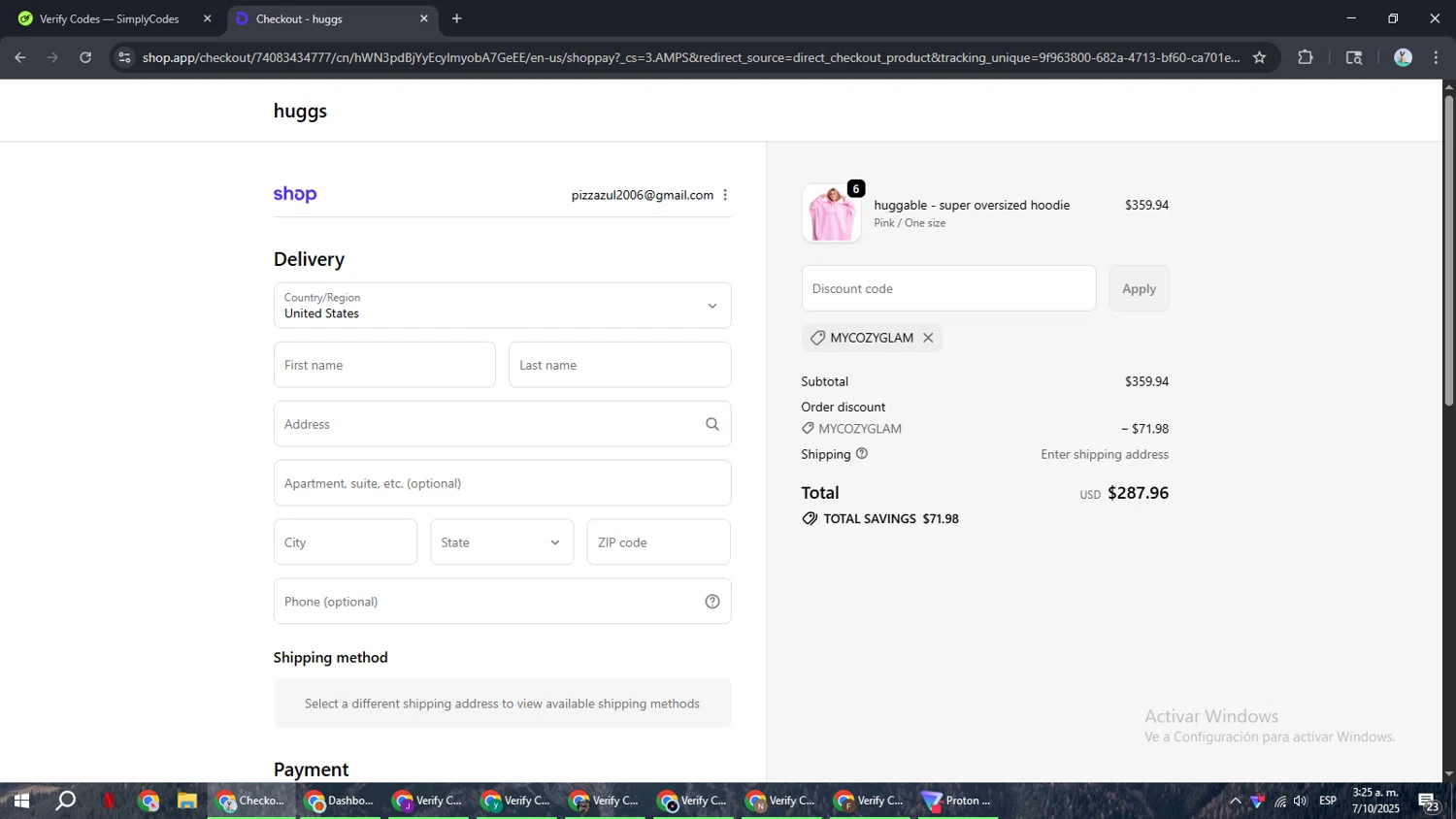Close the Verify Codes SimplyCodes tab
The image size is (1456, 819).
click(207, 18)
